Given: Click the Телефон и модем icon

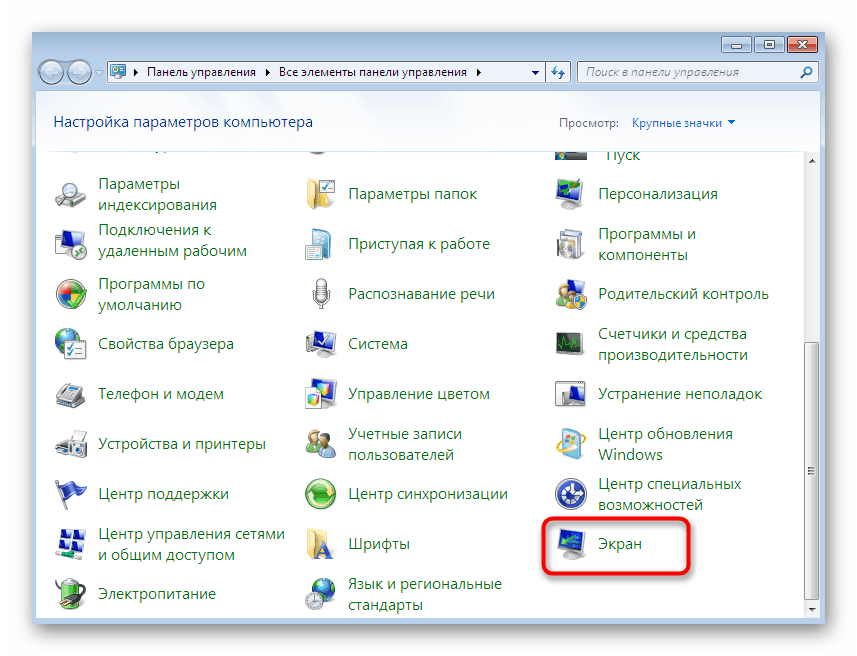Looking at the screenshot, I should (x=71, y=394).
